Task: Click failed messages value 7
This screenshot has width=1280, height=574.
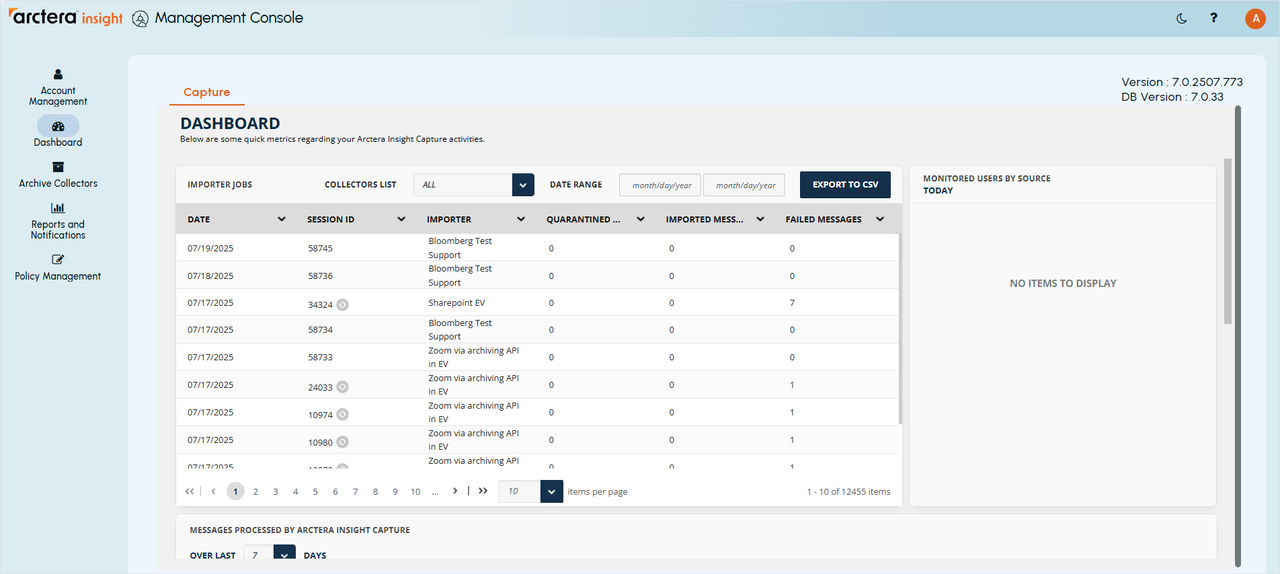Action: click(x=792, y=303)
